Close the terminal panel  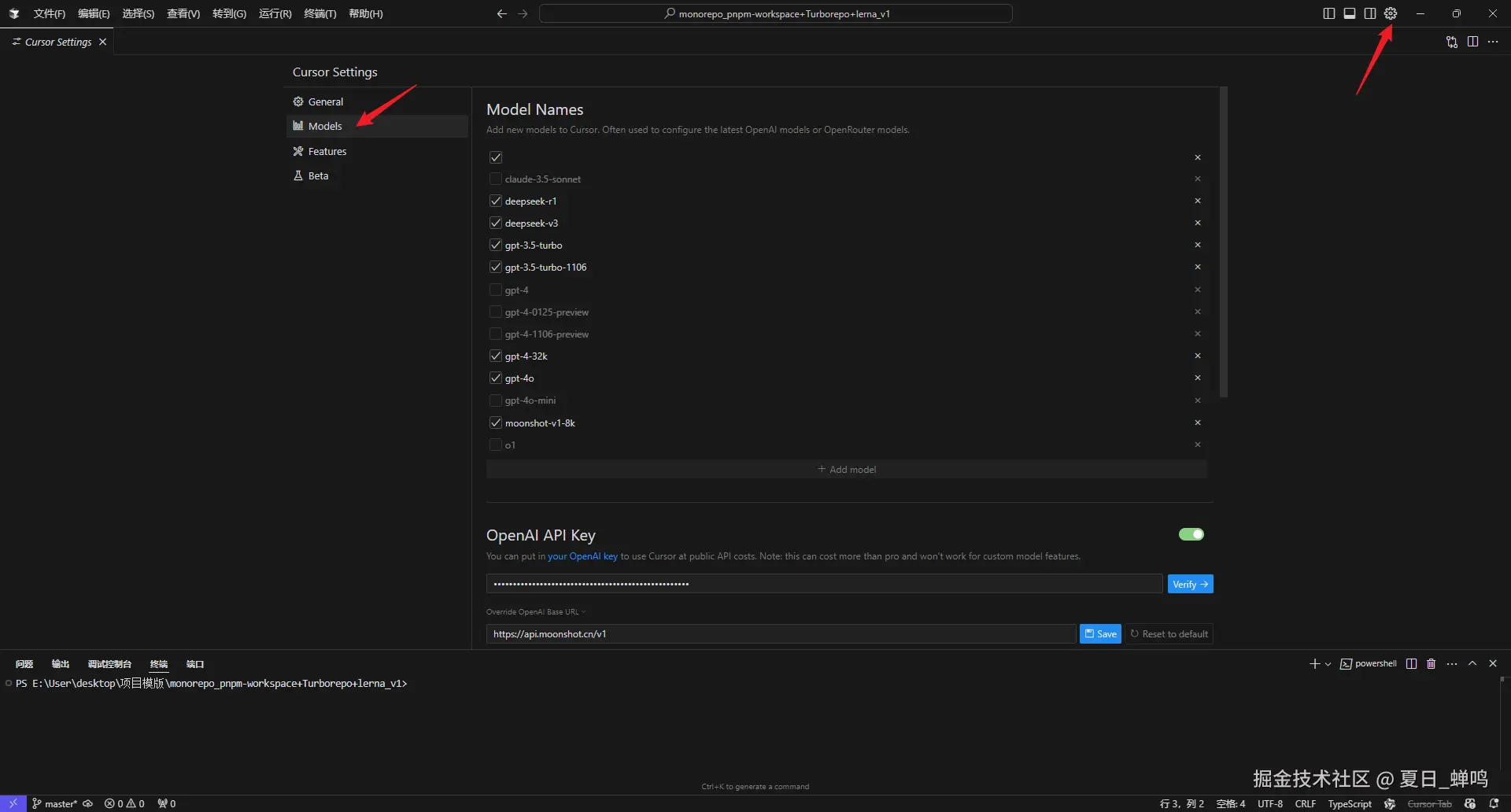coord(1493,664)
